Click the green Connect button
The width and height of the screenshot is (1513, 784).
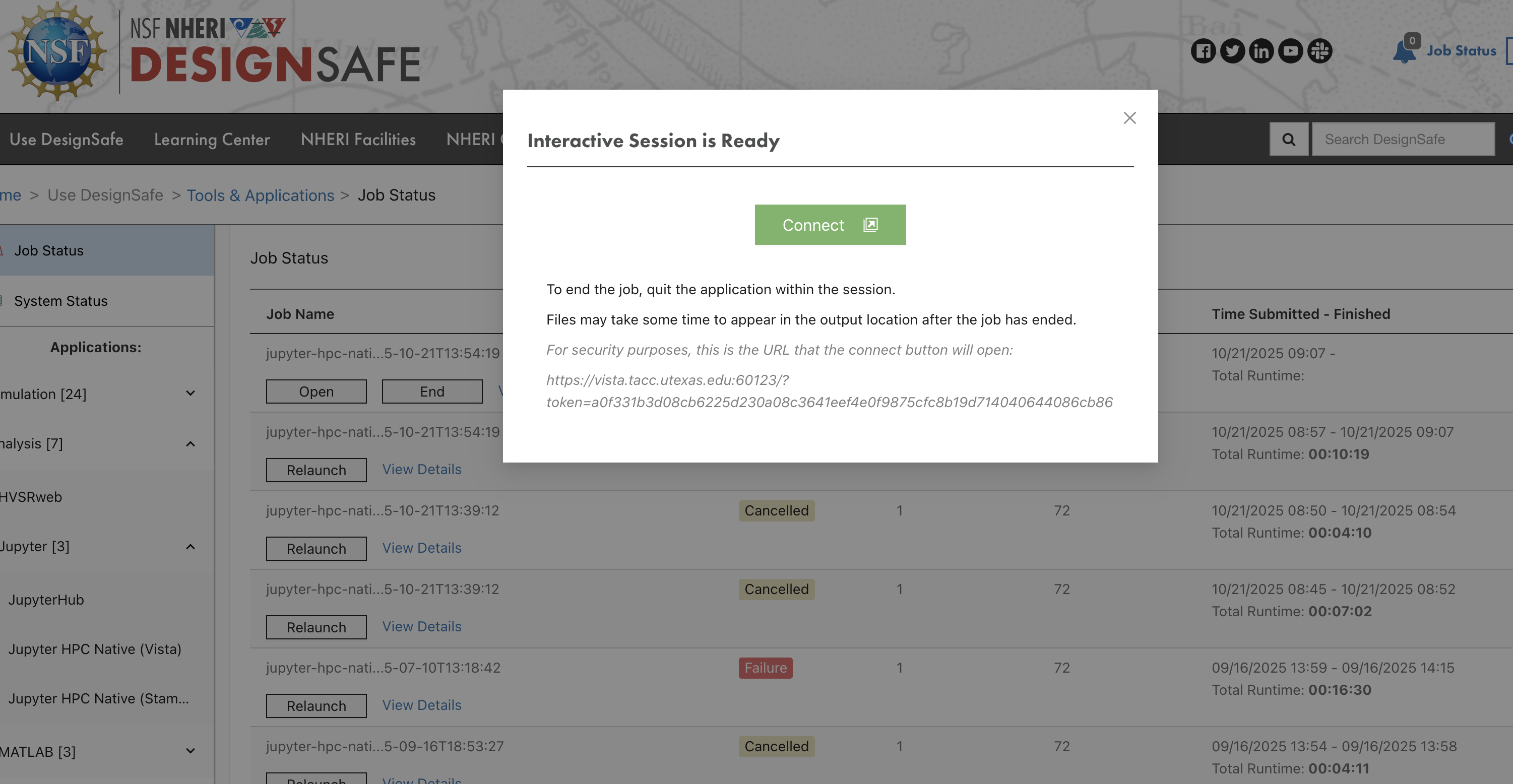pyautogui.click(x=830, y=225)
